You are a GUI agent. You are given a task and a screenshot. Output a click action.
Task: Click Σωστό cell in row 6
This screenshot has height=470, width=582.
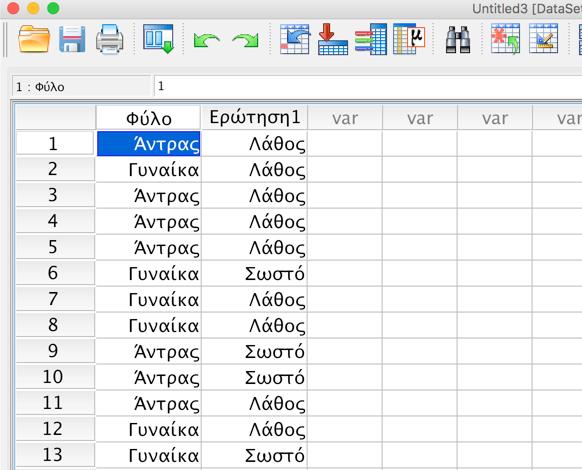tap(255, 274)
